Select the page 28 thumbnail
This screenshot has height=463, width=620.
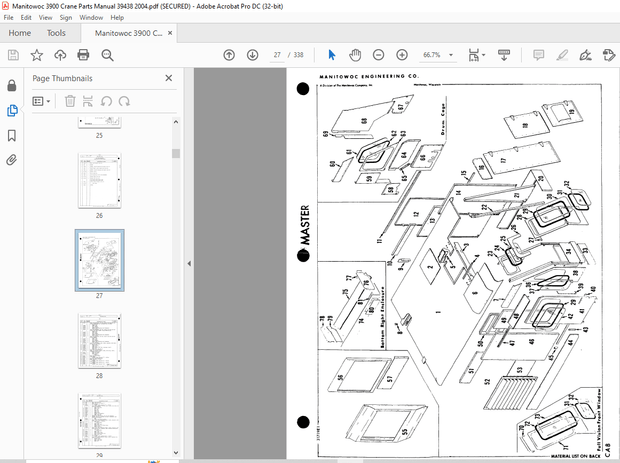[x=99, y=340]
